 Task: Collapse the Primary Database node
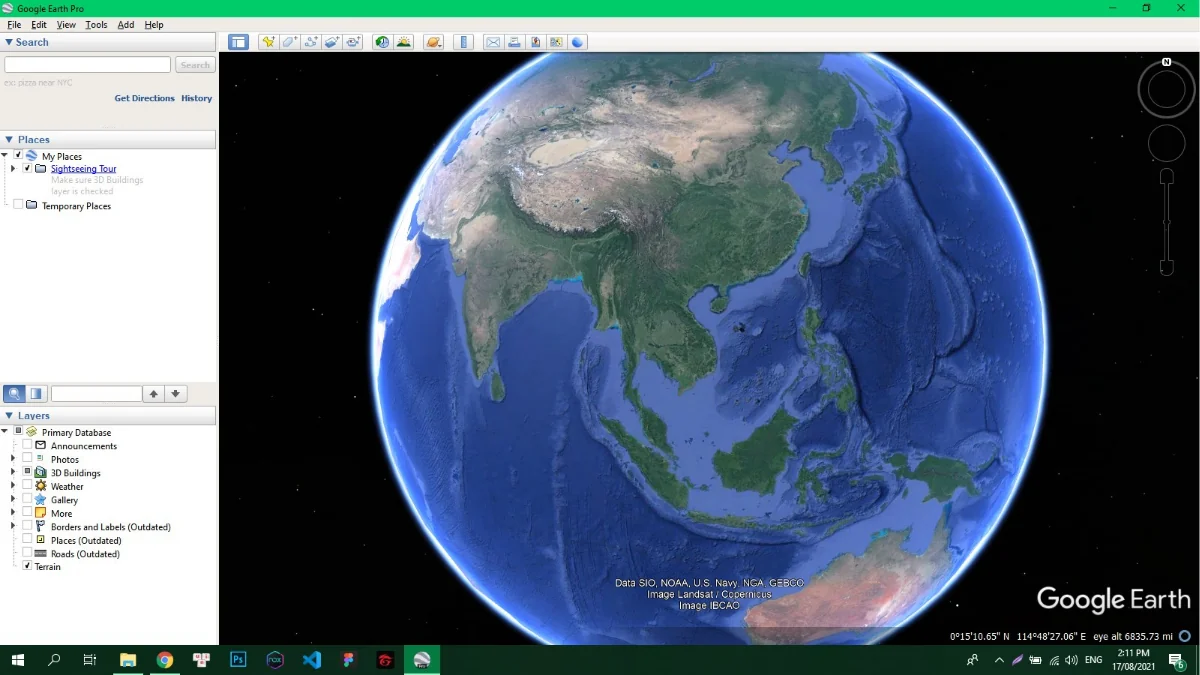point(5,432)
